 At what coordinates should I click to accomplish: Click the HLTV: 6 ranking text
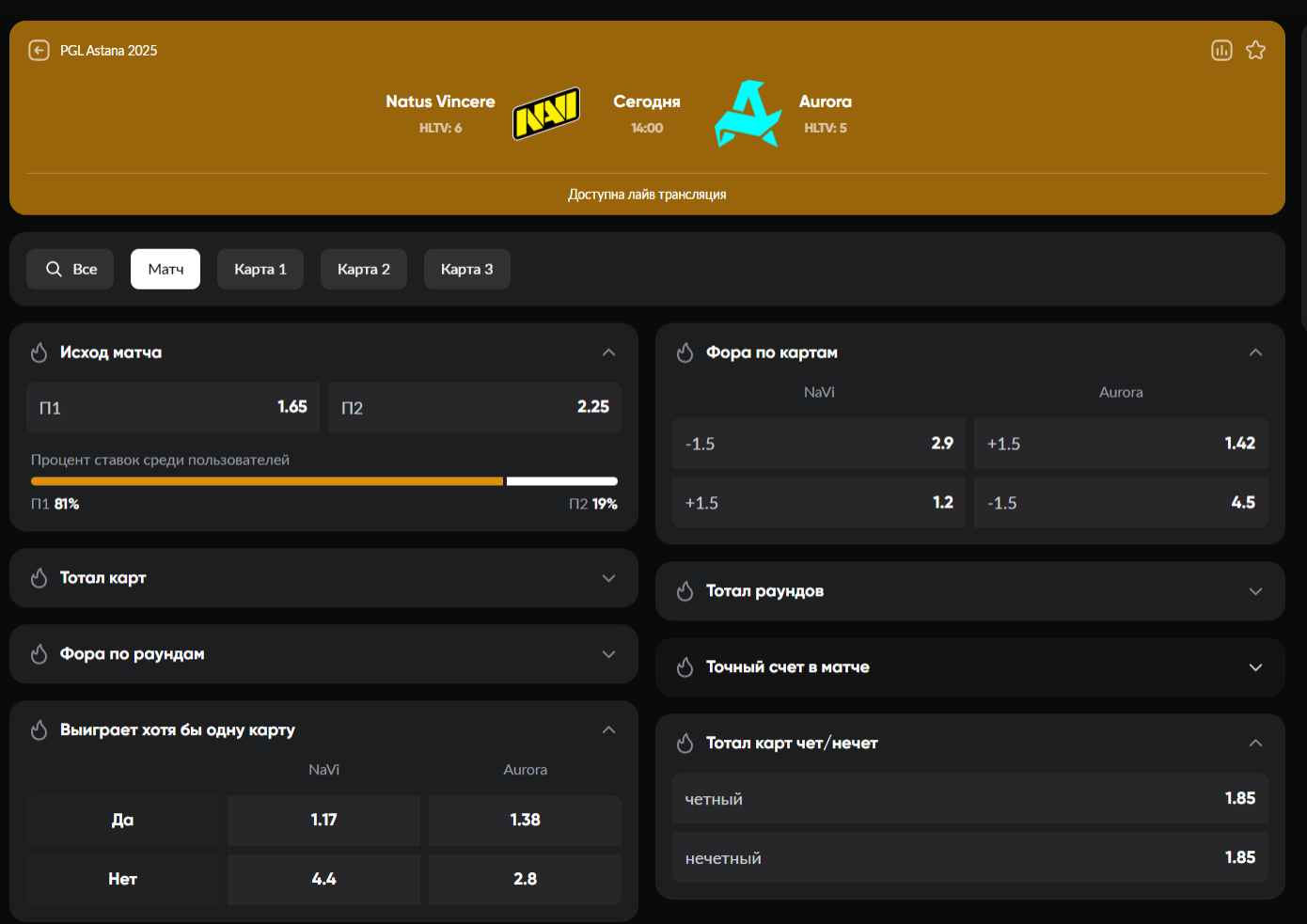pos(440,128)
